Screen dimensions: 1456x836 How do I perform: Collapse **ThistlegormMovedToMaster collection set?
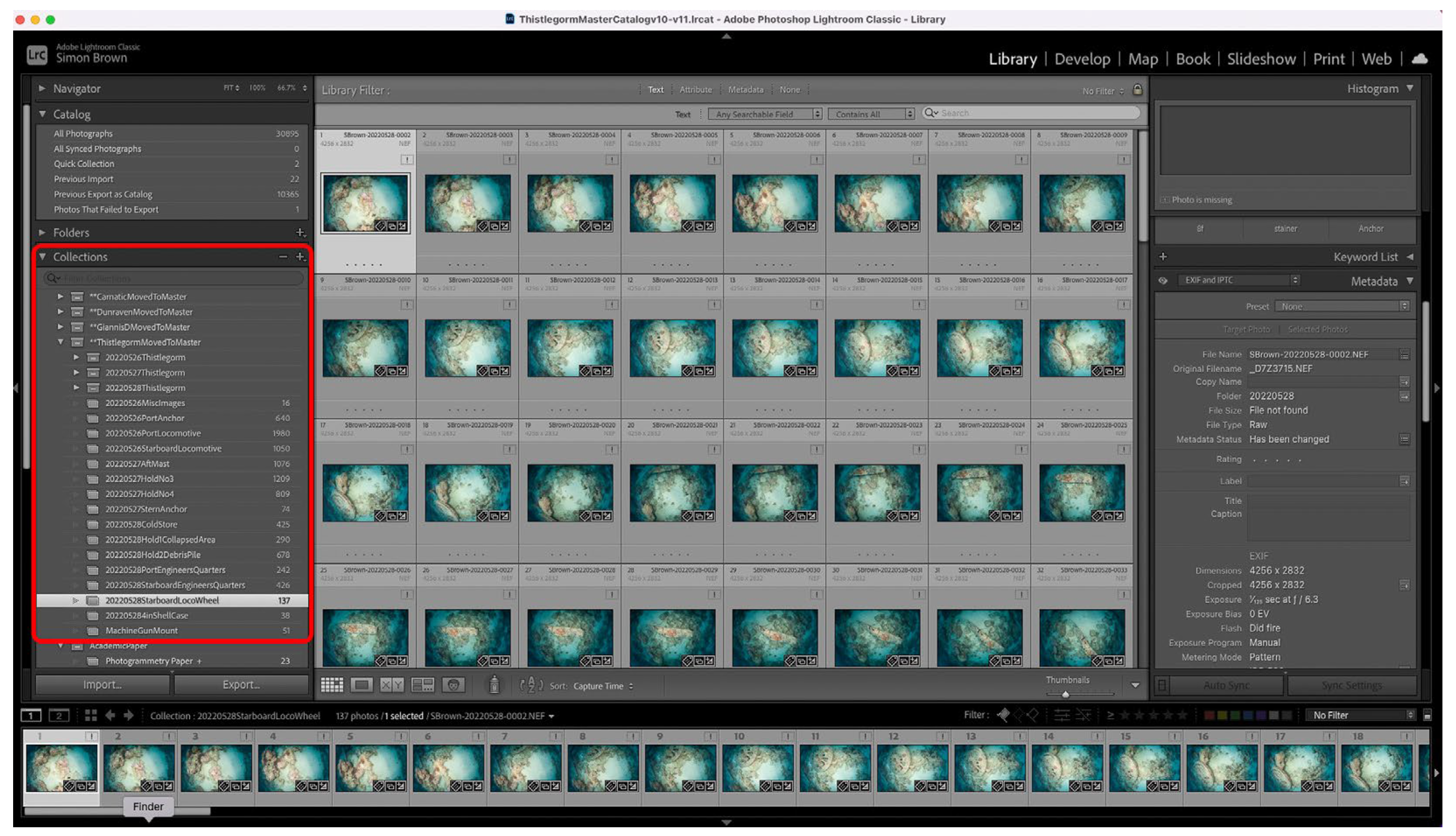(60, 342)
